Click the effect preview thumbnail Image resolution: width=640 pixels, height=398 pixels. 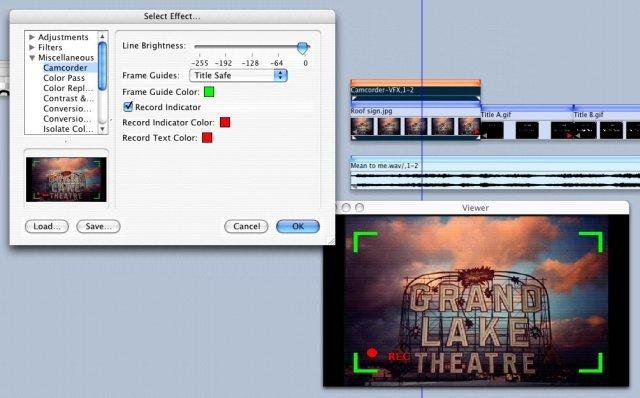pyautogui.click(x=66, y=179)
